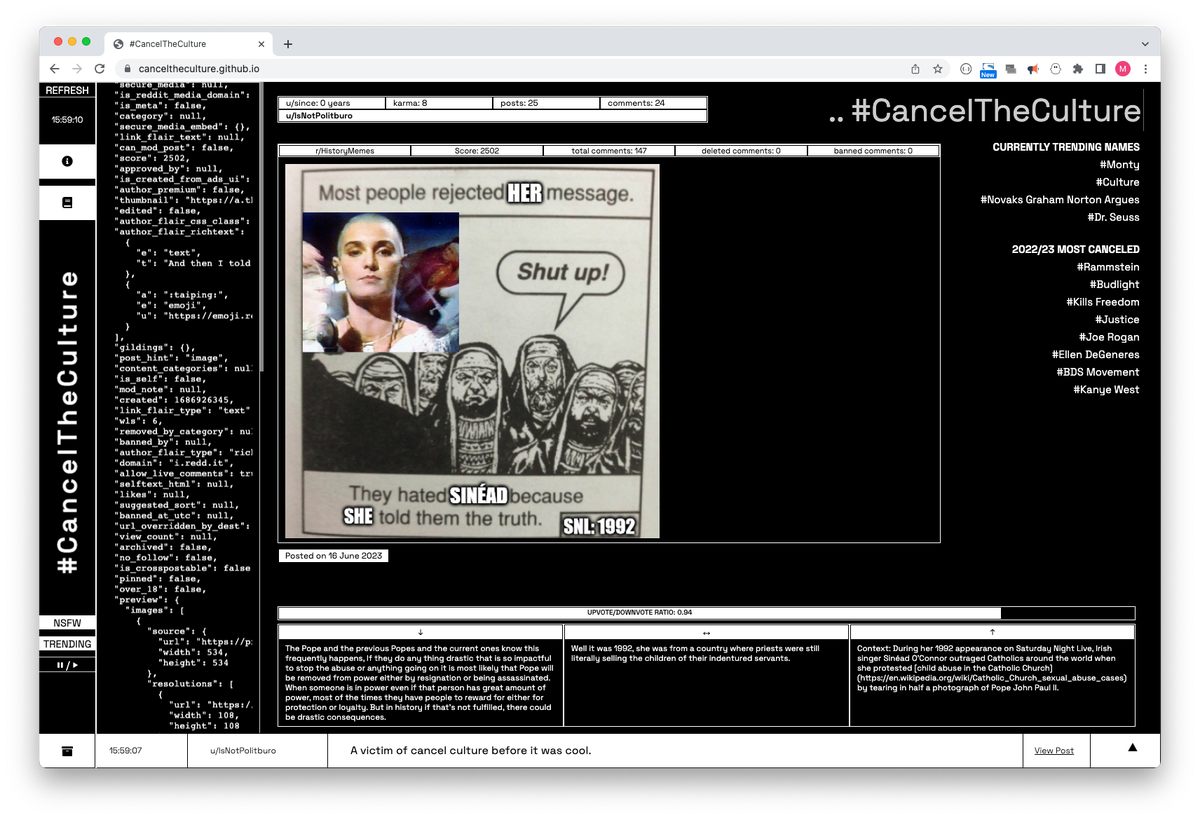Share this page via the share icon

tap(915, 69)
